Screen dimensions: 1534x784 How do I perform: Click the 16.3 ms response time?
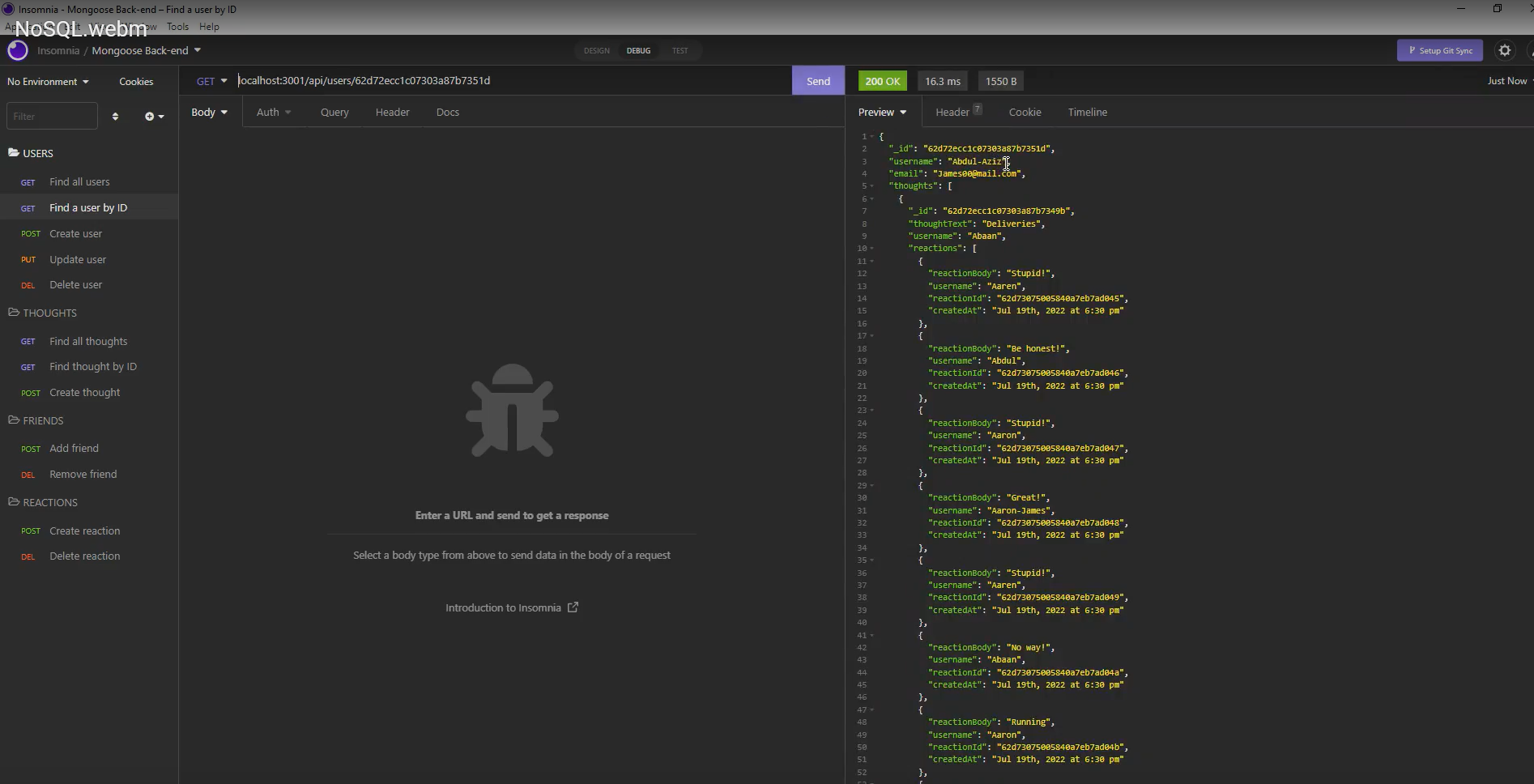point(943,81)
